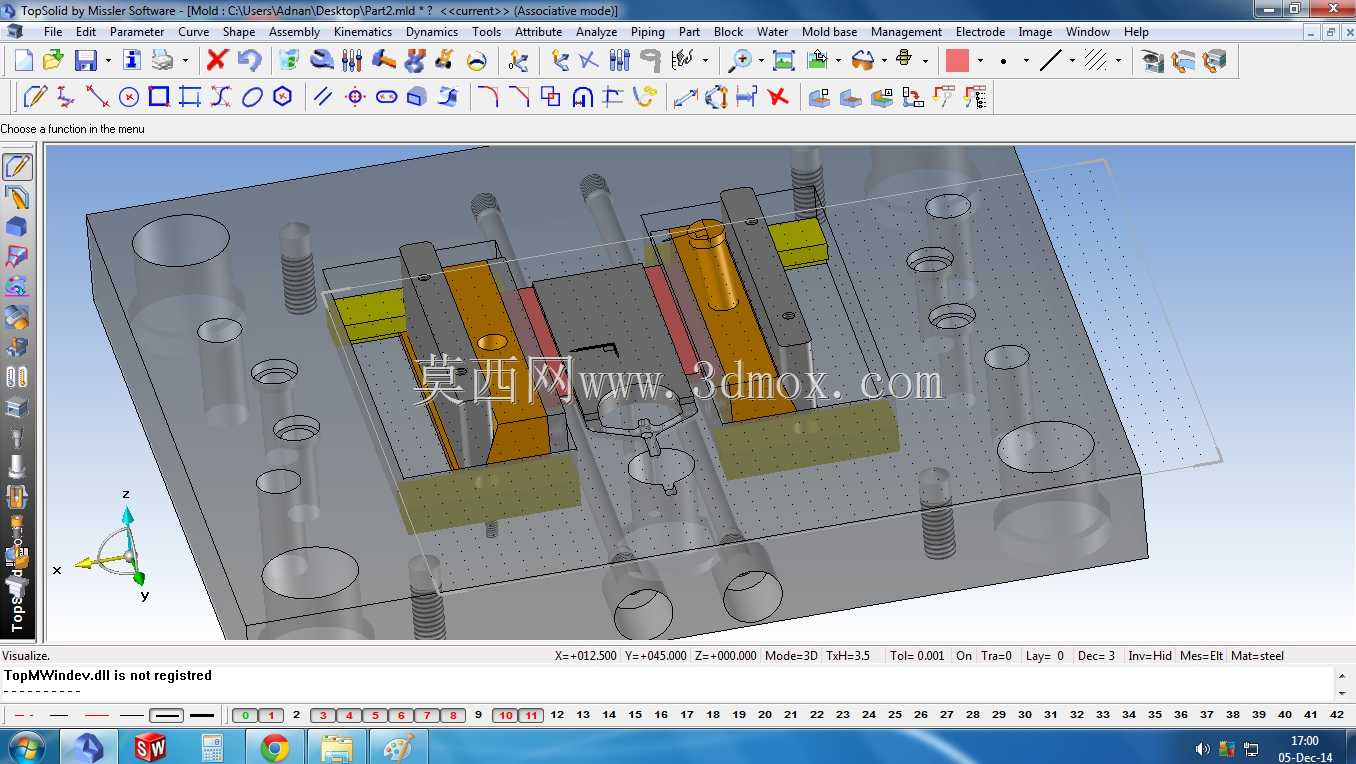Click the parallel lines offset tool
Screen dimensions: 1356x764
click(x=323, y=97)
